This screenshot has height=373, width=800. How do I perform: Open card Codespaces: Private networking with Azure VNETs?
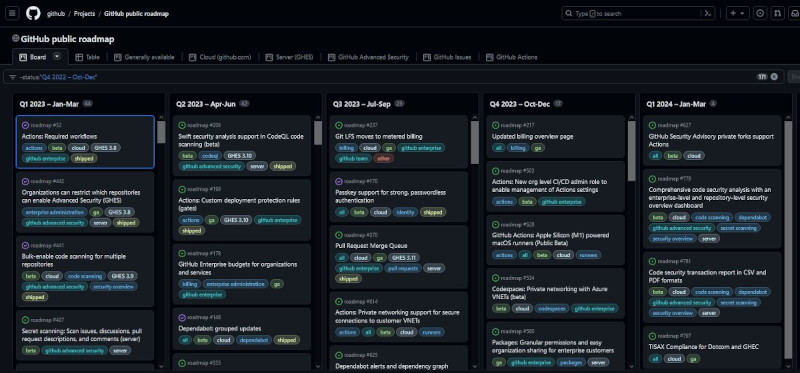(550, 293)
